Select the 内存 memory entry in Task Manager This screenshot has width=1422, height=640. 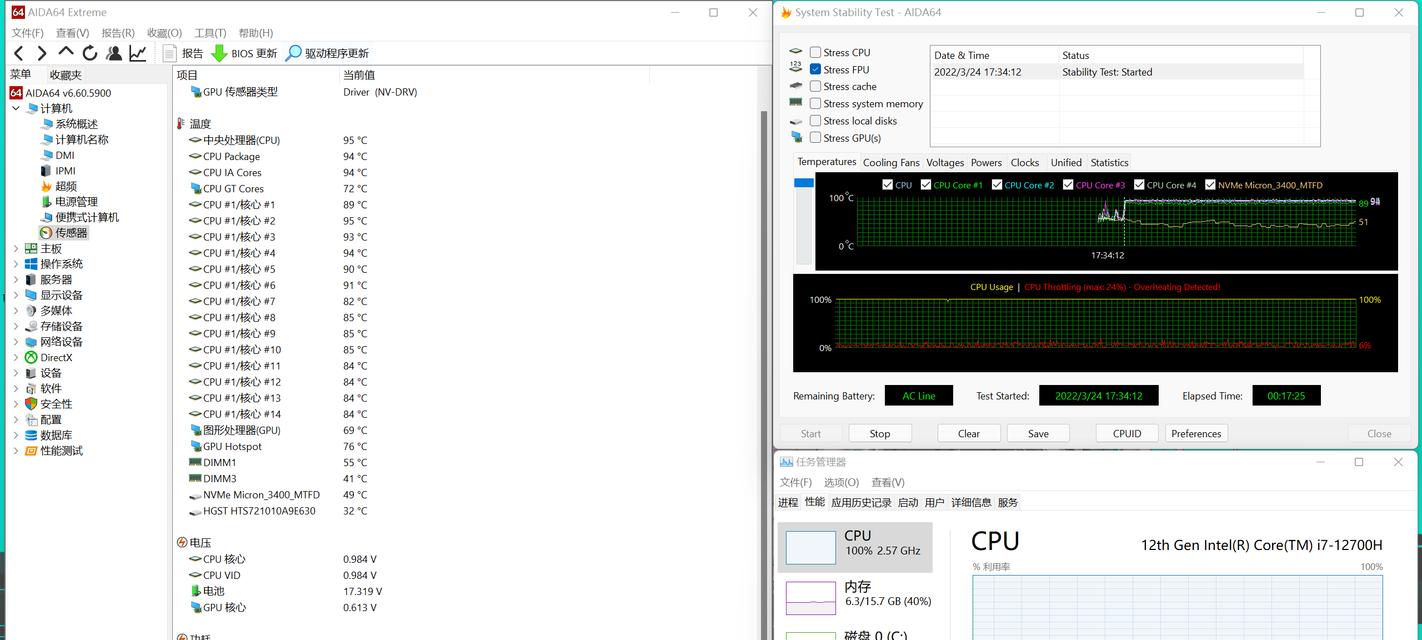(855, 597)
